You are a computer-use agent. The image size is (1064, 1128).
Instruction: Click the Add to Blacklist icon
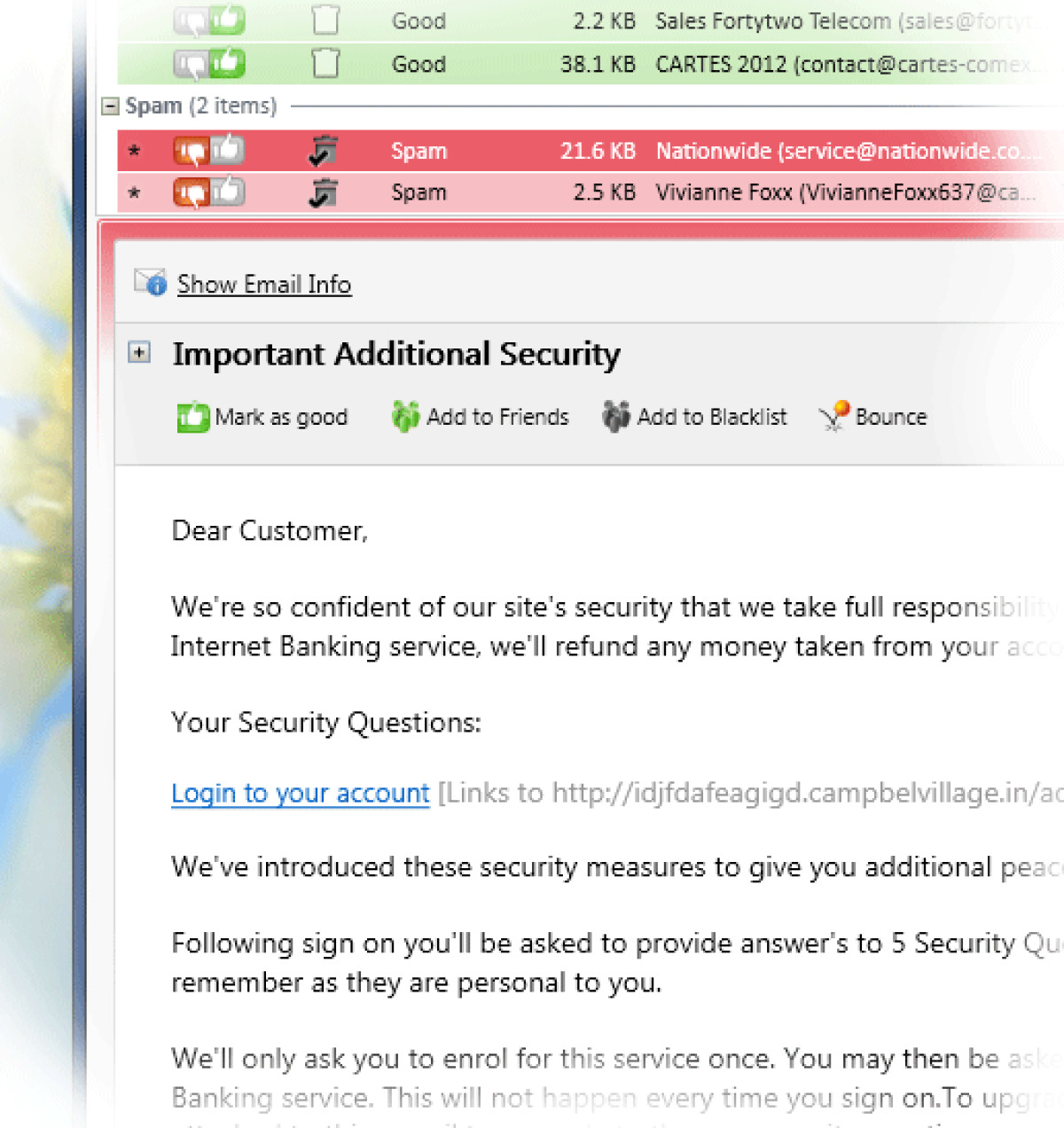617,417
